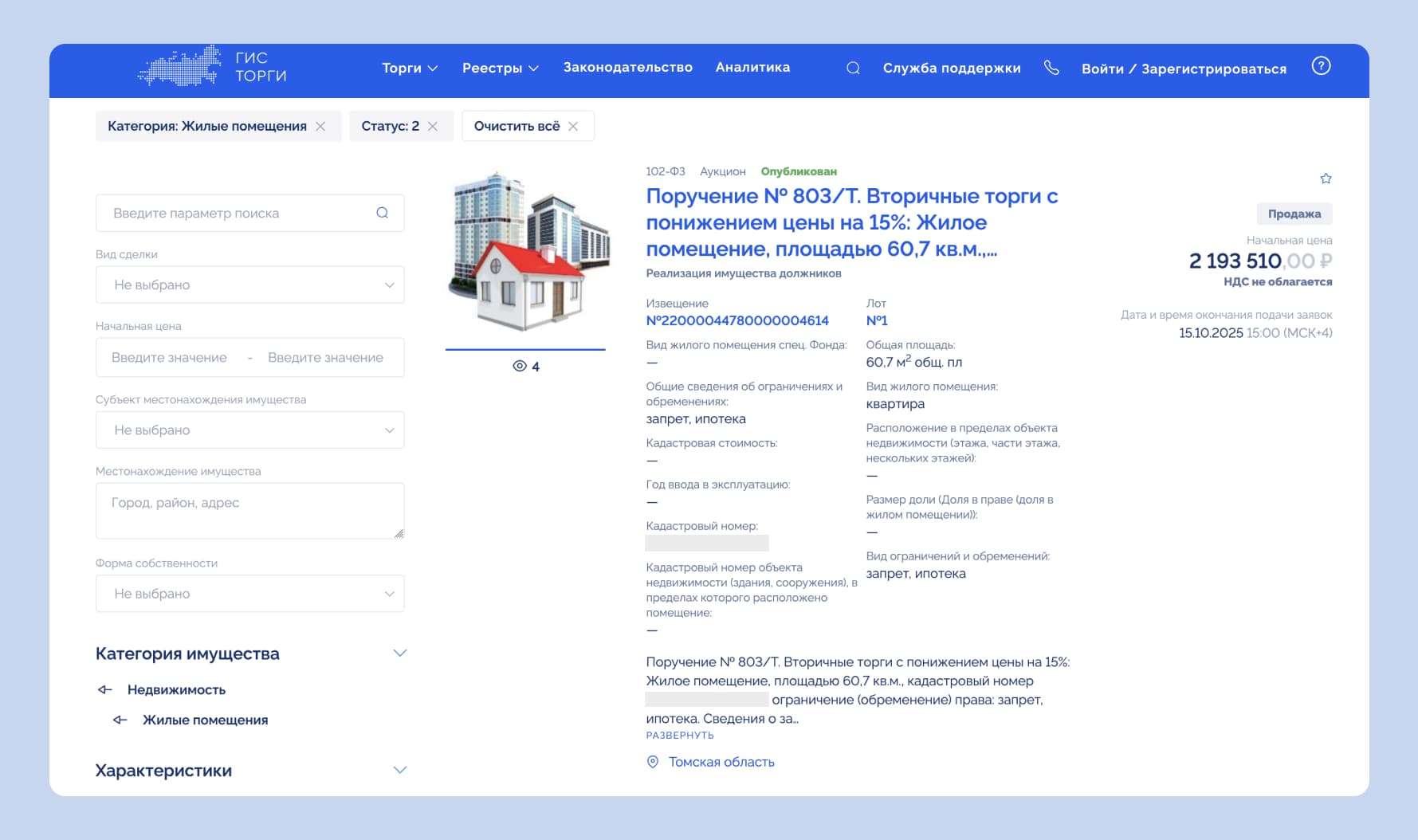Expand the 'Характеристики' section

tap(400, 771)
